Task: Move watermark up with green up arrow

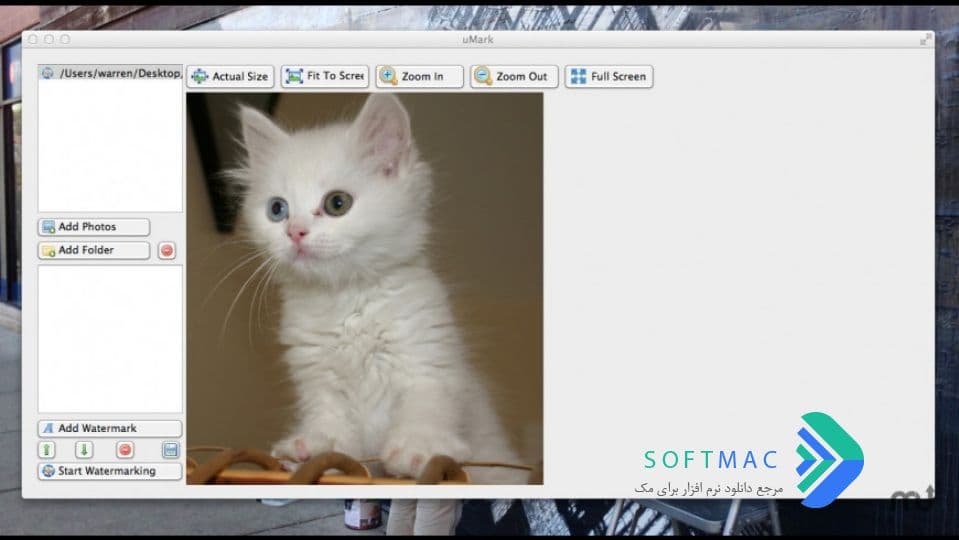Action: tap(47, 450)
